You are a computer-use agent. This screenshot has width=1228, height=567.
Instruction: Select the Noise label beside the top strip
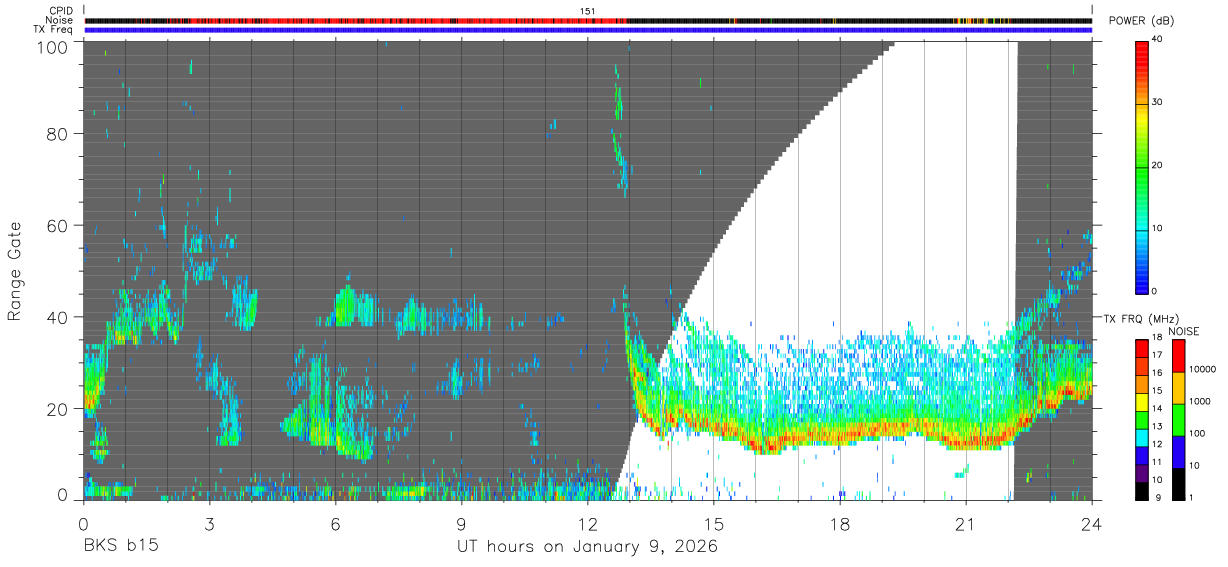61,20
